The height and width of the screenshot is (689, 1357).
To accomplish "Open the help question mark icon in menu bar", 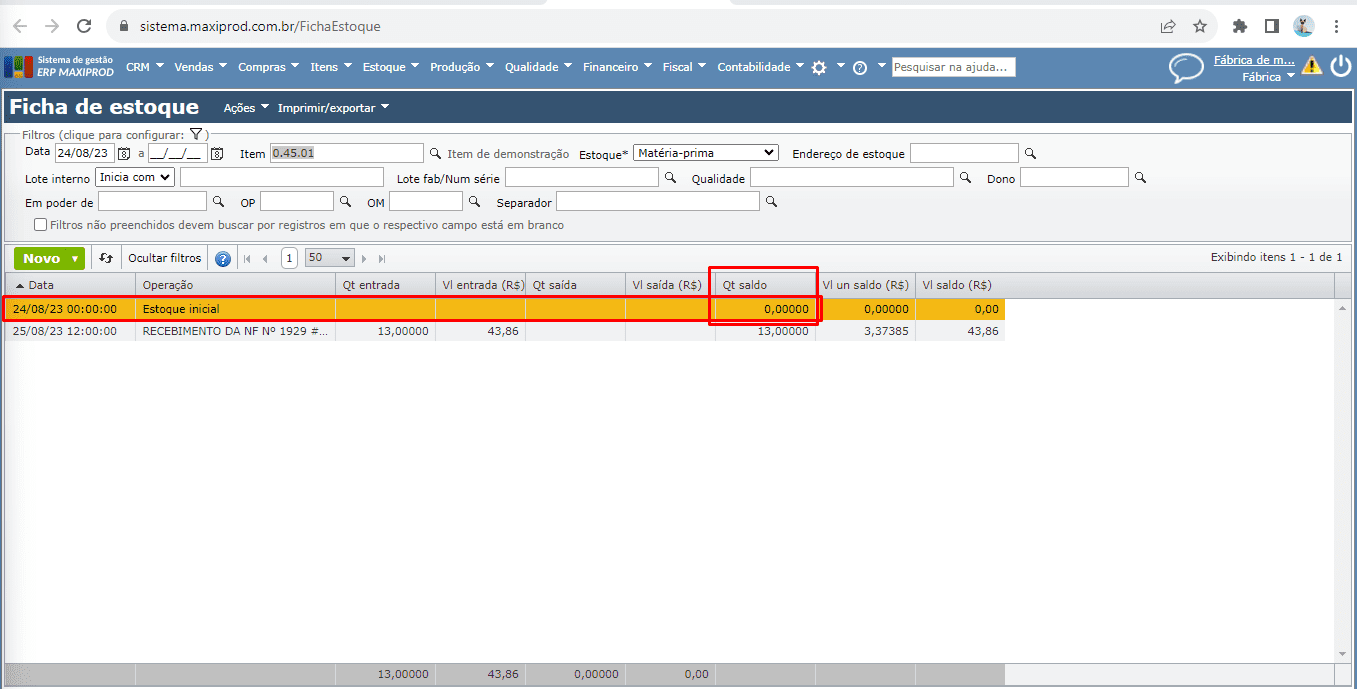I will (x=859, y=68).
